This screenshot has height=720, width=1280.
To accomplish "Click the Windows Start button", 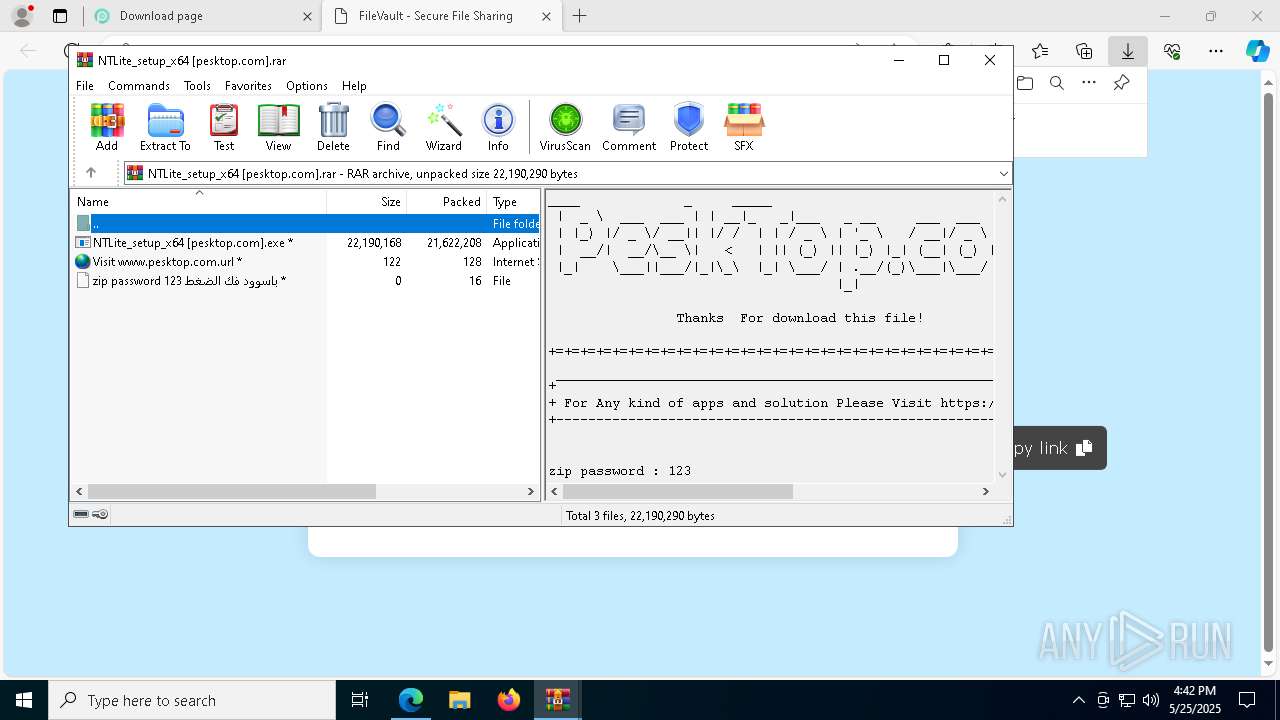I will [x=24, y=700].
